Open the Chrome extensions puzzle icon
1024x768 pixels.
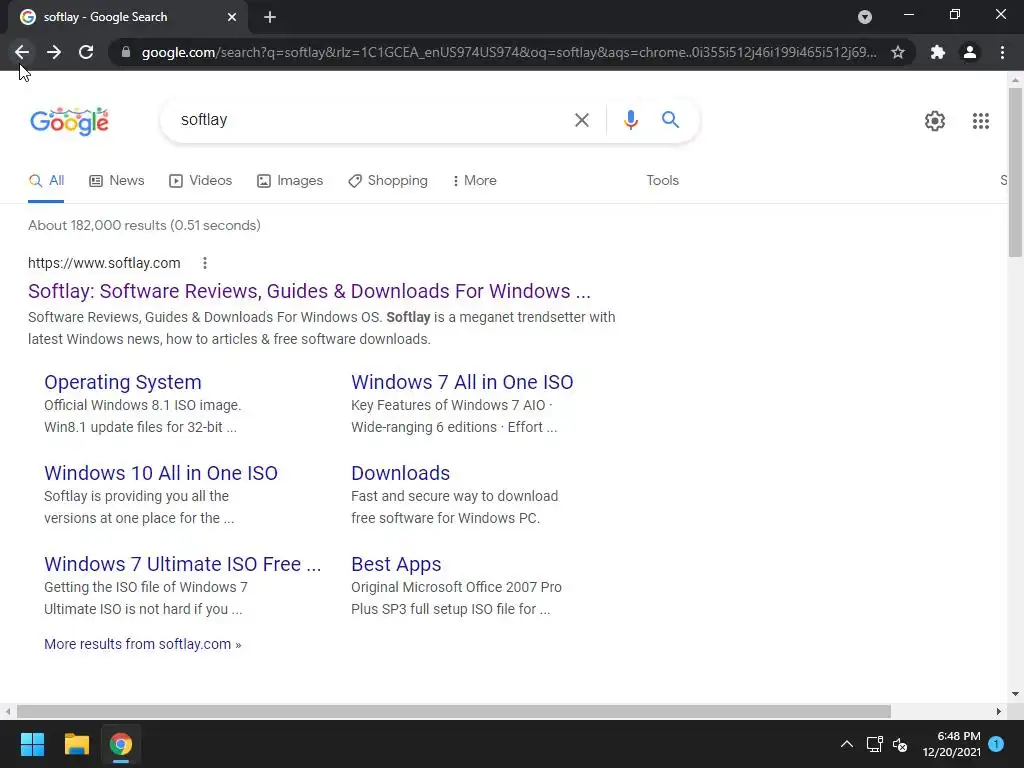coord(938,52)
